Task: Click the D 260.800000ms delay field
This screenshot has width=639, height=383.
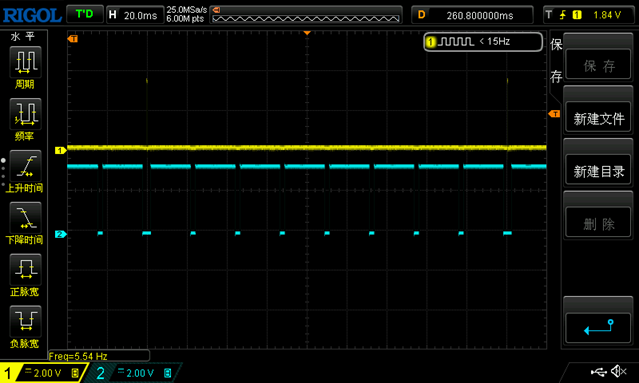Action: coord(472,15)
